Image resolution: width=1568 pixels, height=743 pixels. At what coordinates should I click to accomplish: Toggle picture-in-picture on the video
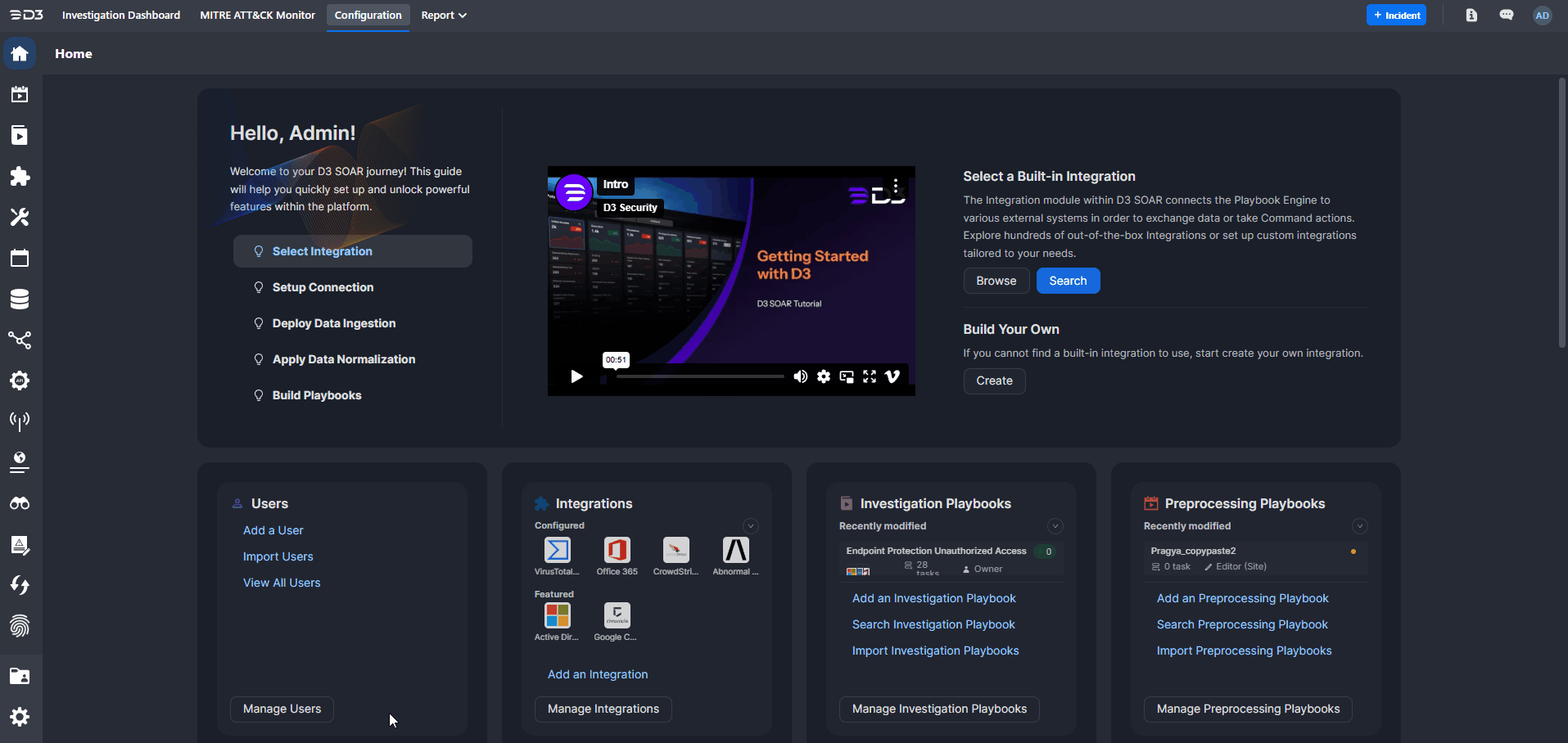[x=847, y=376]
